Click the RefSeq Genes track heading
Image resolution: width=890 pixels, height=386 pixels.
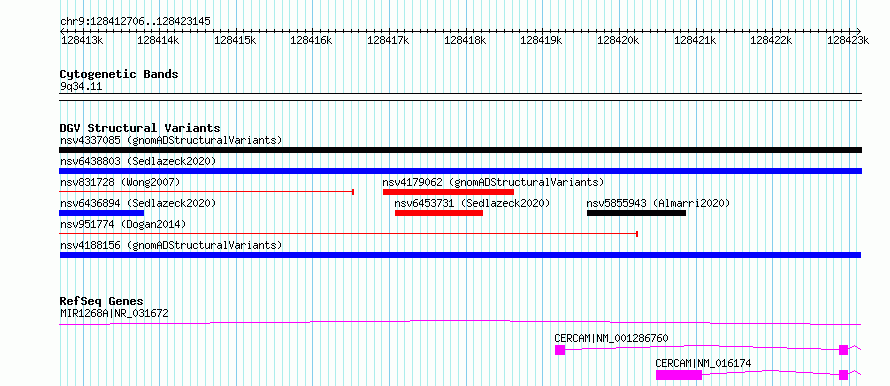[102, 301]
